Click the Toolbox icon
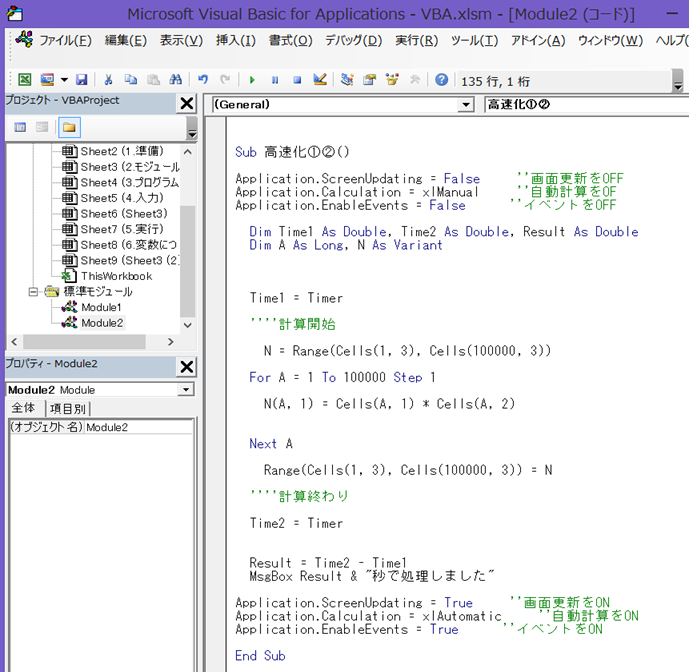 414,80
